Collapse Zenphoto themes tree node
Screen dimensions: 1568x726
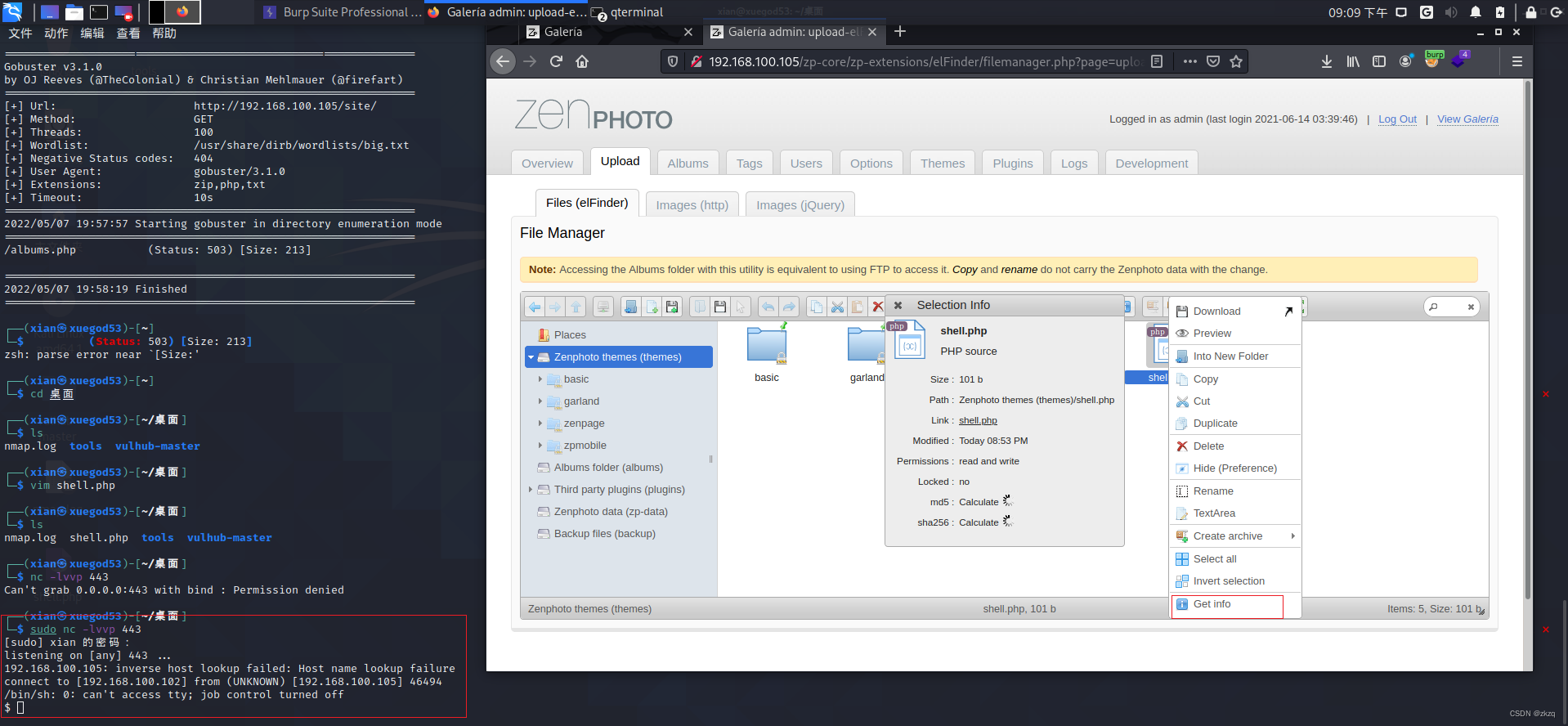tap(531, 357)
